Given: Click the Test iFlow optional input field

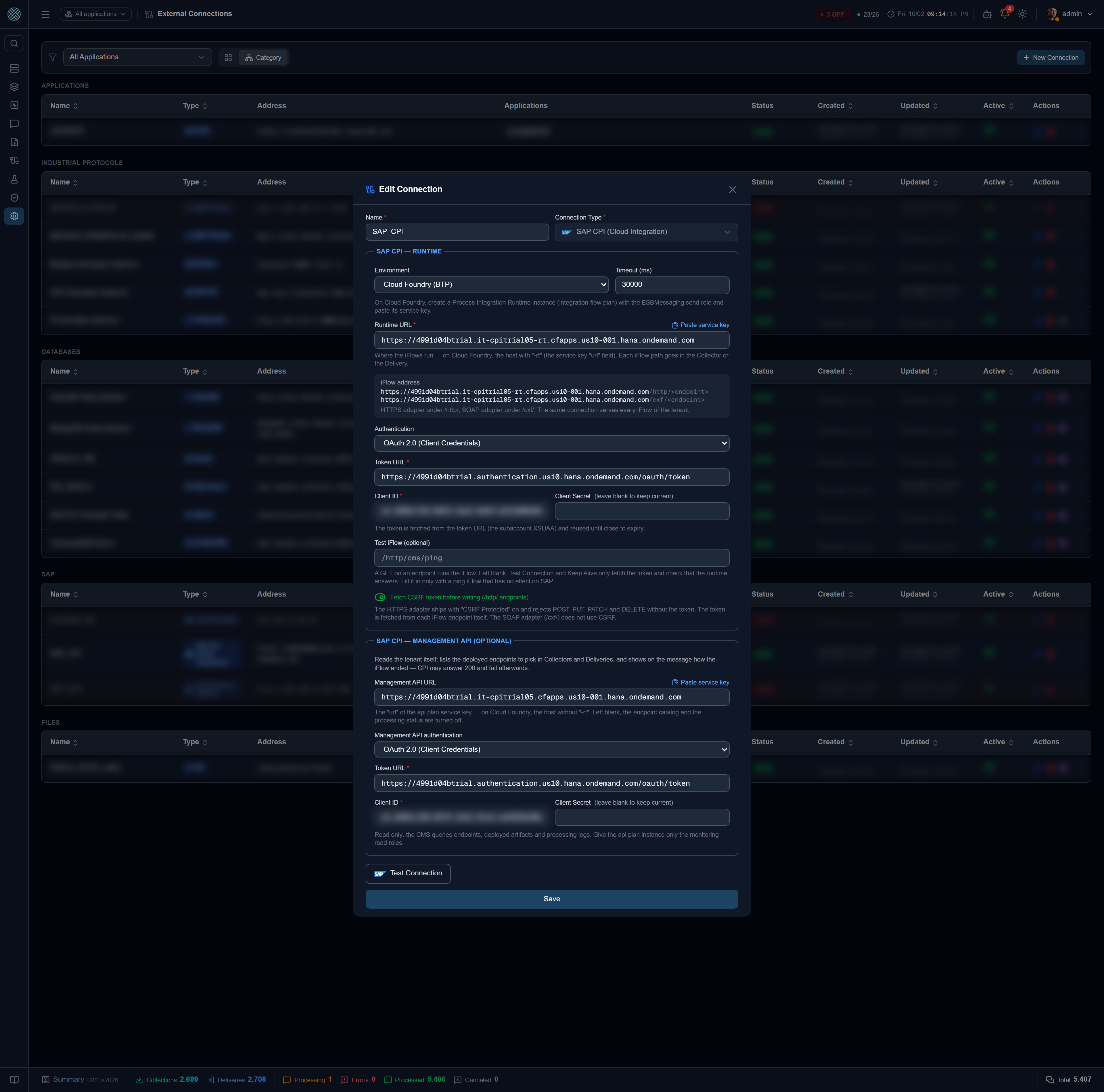Looking at the screenshot, I should click(x=551, y=558).
